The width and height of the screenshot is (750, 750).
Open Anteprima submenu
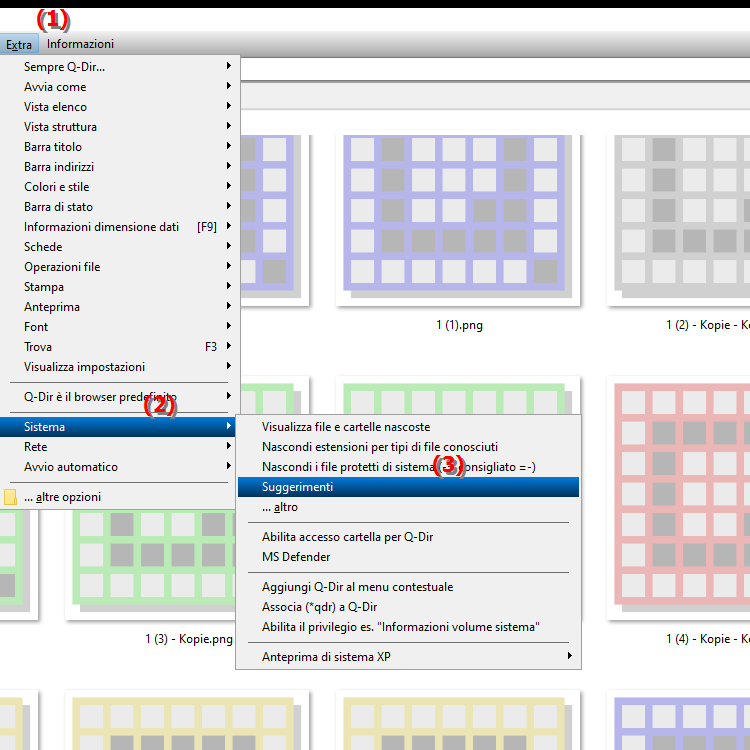[x=120, y=307]
